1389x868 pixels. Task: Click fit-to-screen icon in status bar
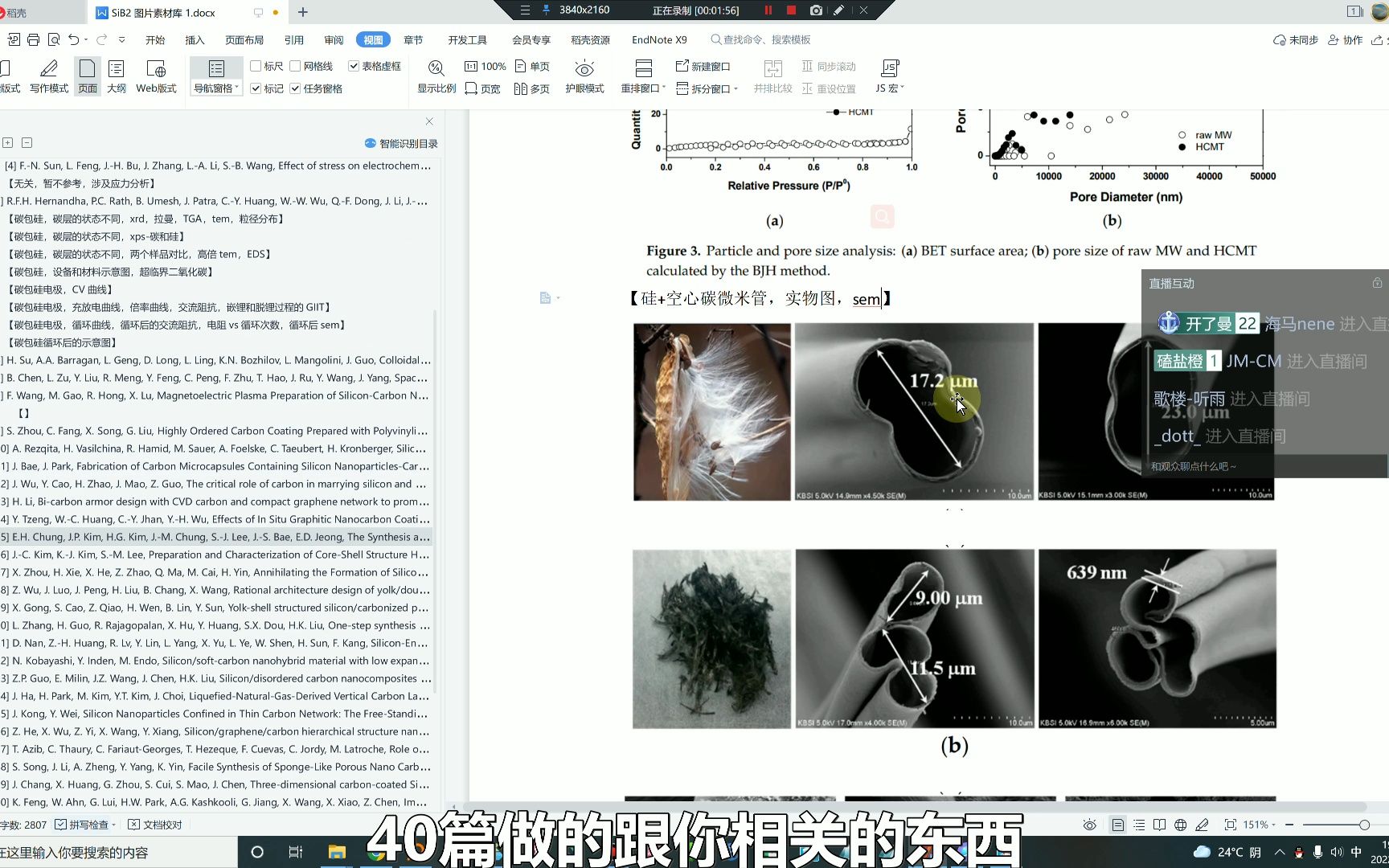(1230, 825)
